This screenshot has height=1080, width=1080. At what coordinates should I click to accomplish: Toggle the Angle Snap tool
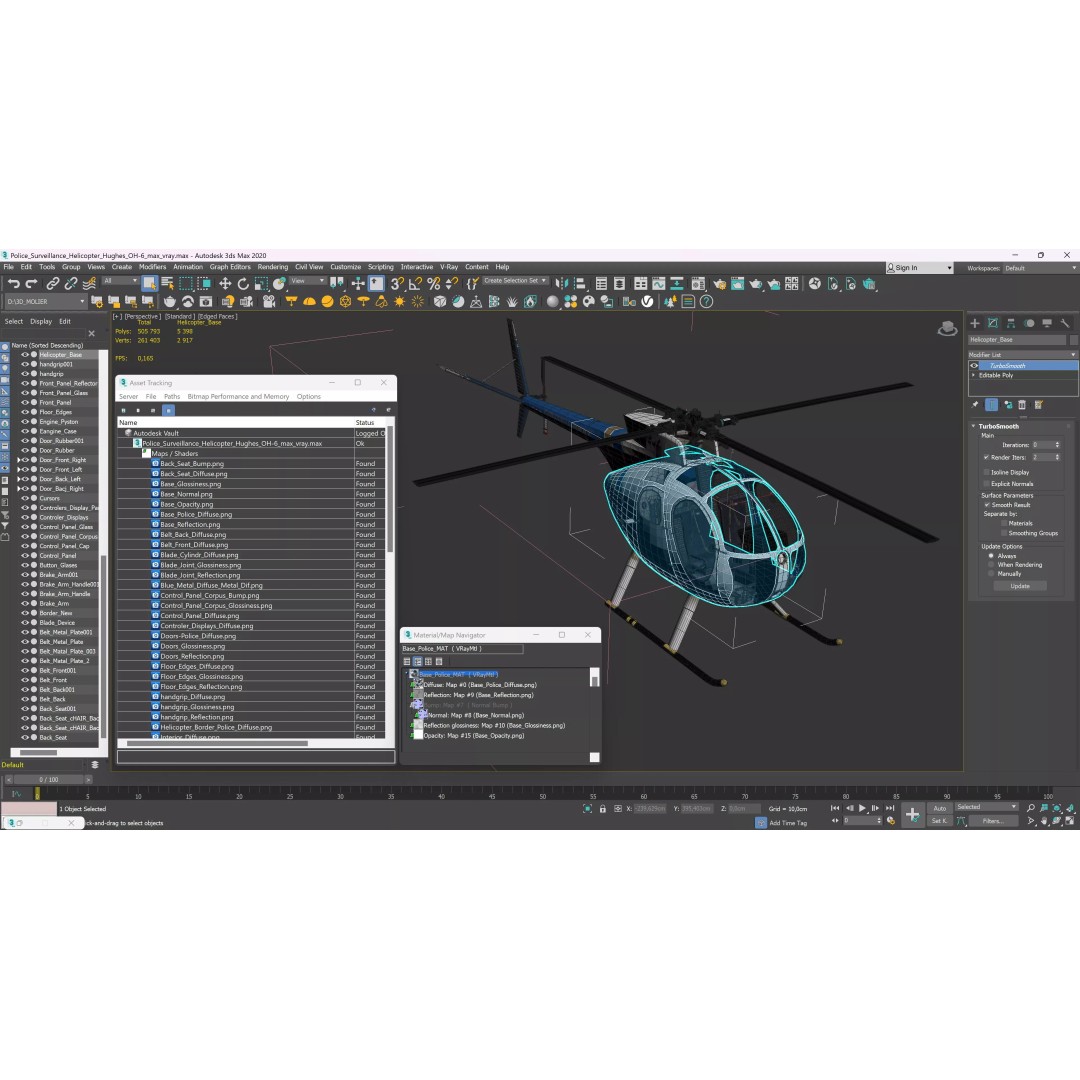pos(415,284)
